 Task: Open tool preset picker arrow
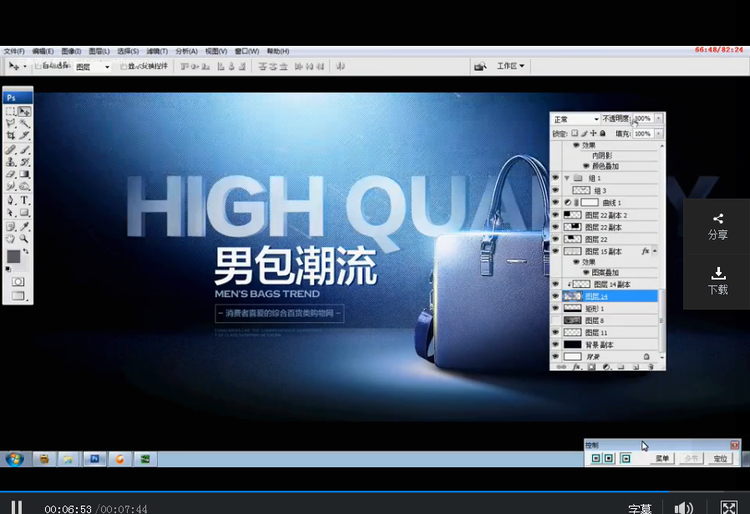24,66
